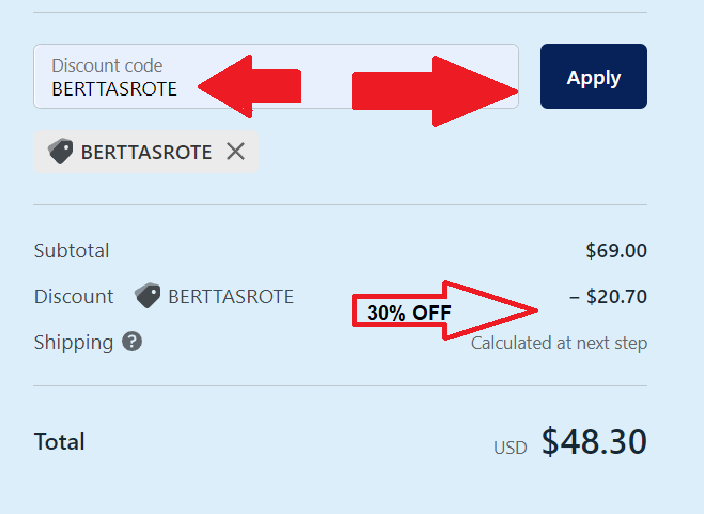This screenshot has height=514, width=704.
Task: Click the BERTTASROTE applied code chip label
Action: (x=146, y=152)
